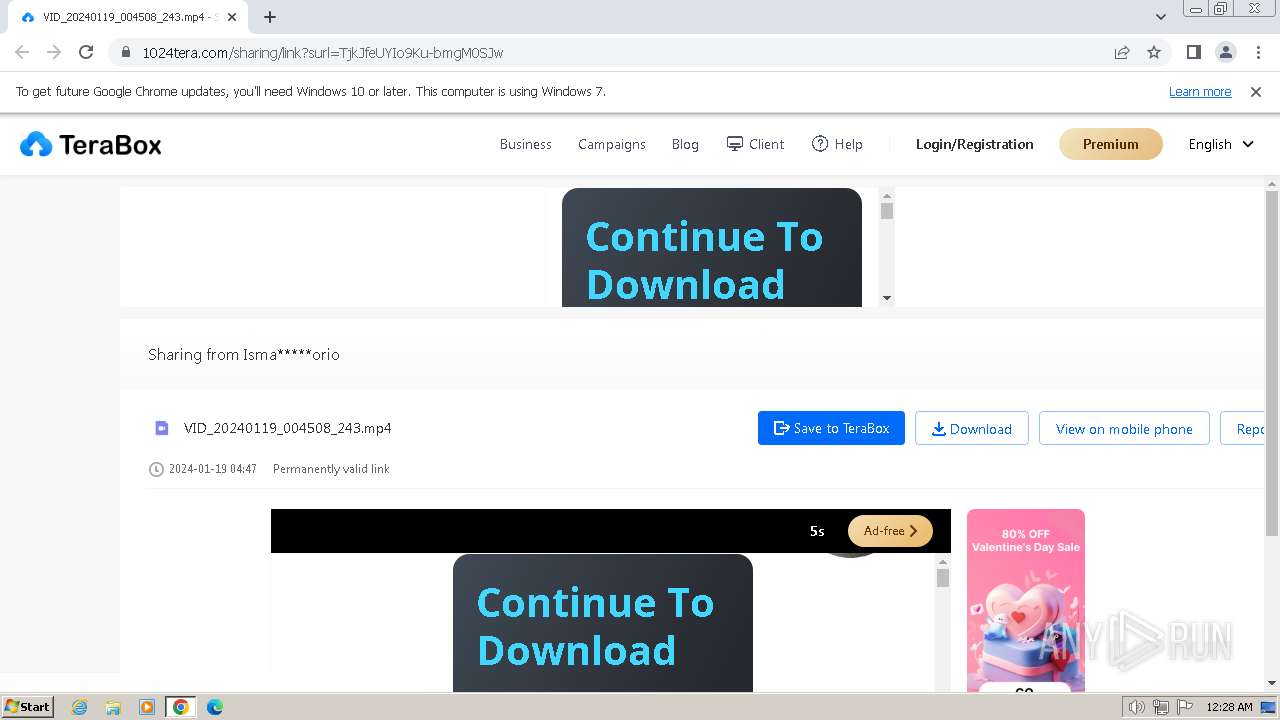The image size is (1280, 720).
Task: Click the Premium button
Action: click(1110, 144)
